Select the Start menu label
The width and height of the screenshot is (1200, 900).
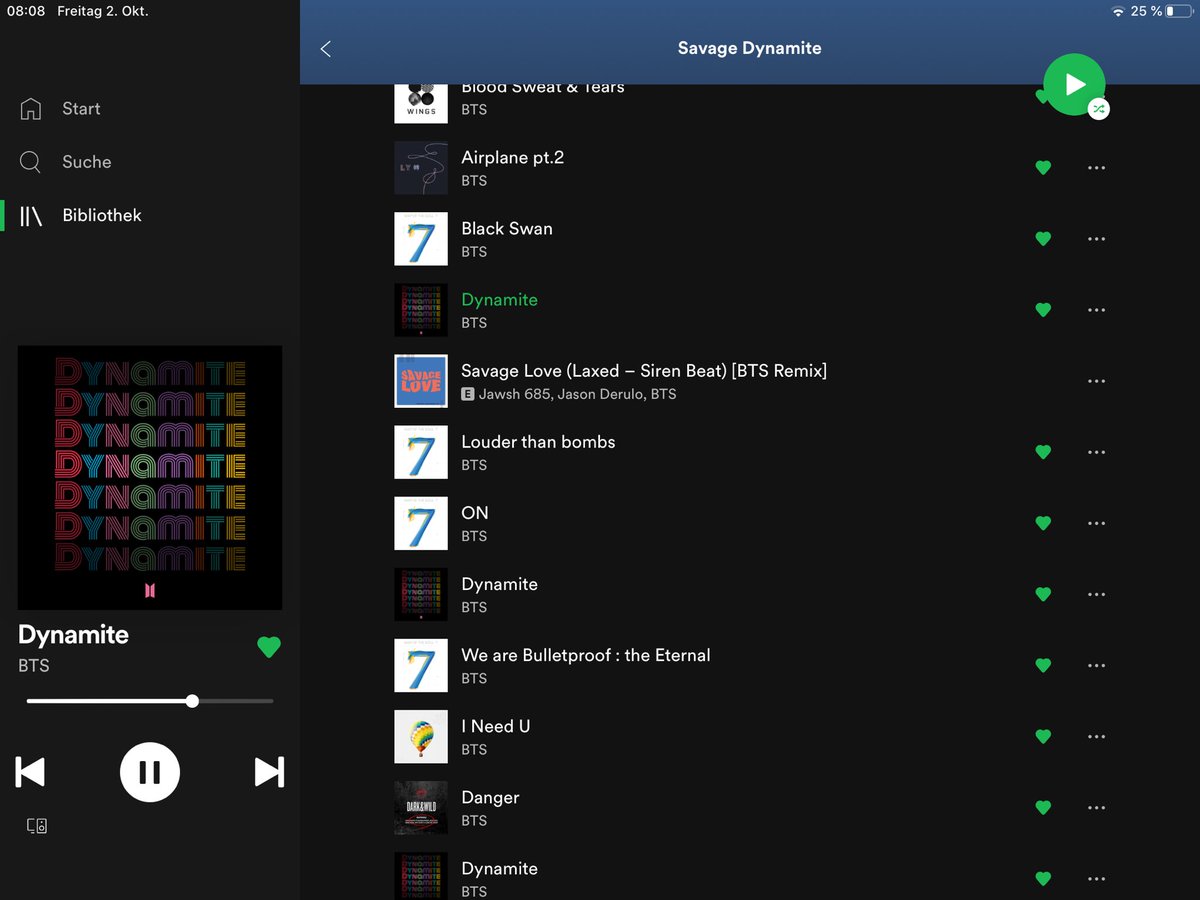click(81, 109)
